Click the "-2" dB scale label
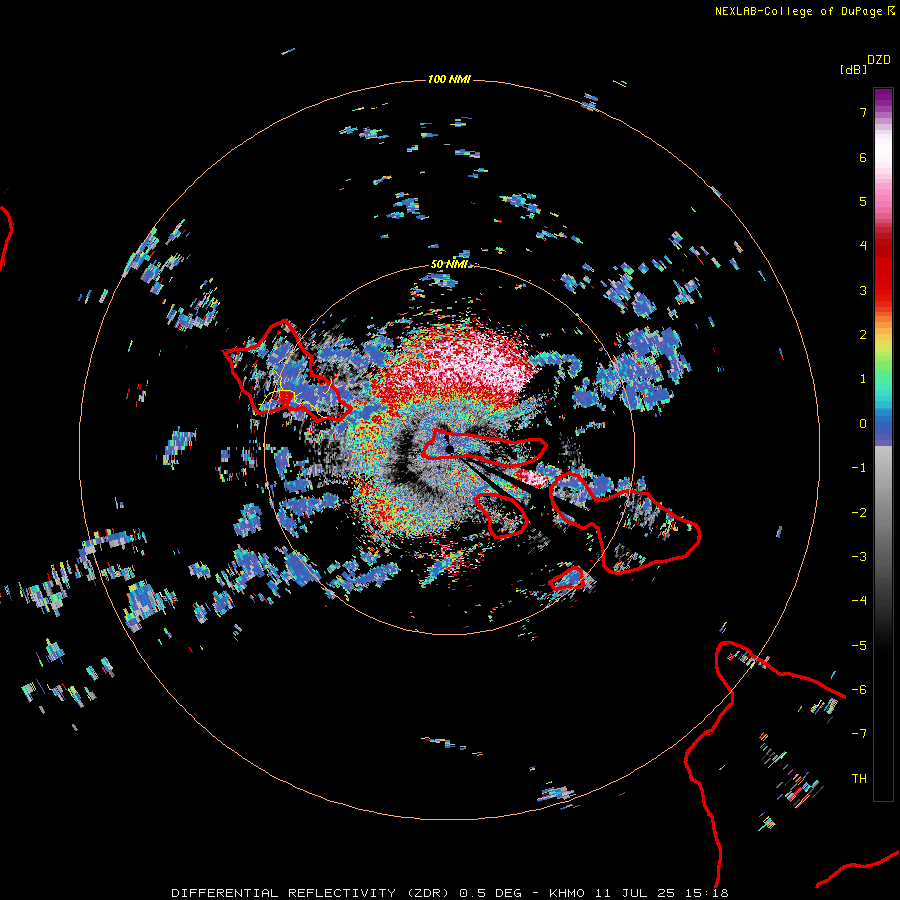Image resolution: width=900 pixels, height=900 pixels. 859,513
